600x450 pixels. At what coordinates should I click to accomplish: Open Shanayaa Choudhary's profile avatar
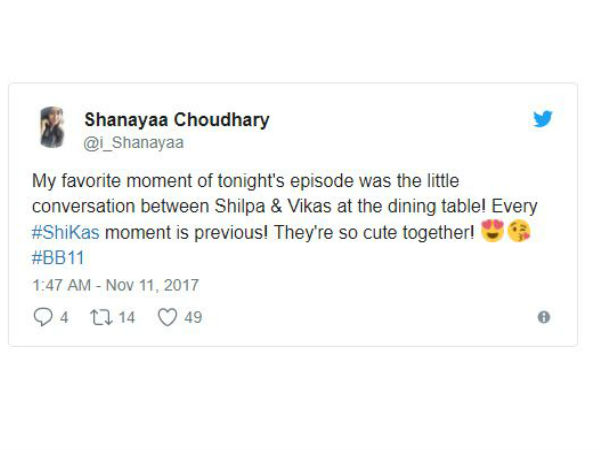(52, 127)
